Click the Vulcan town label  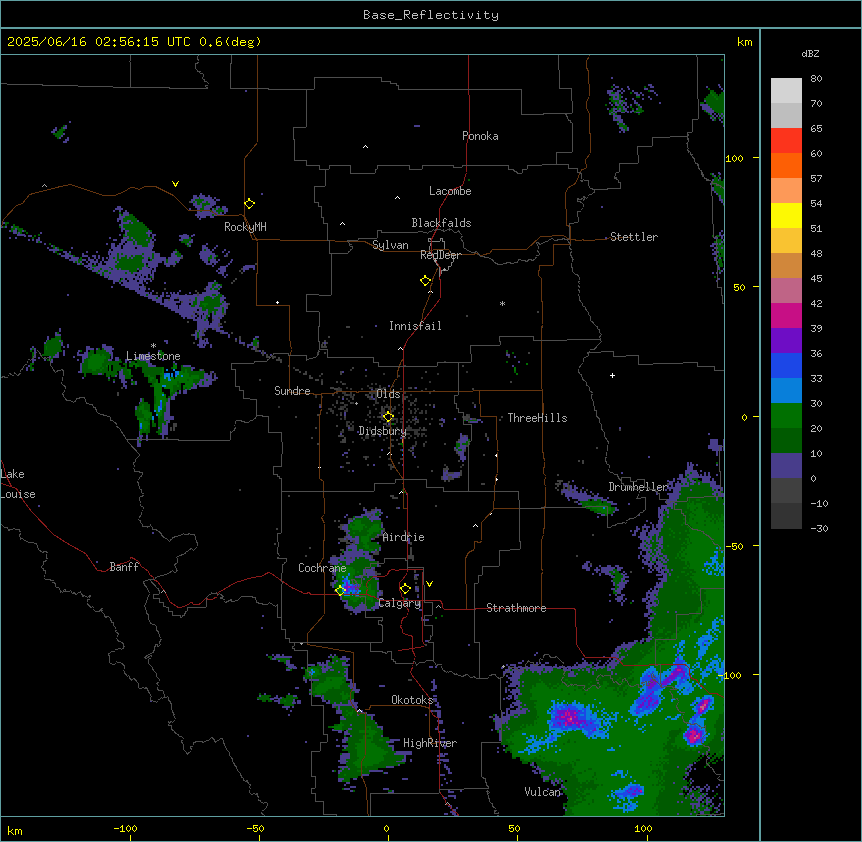pos(543,792)
